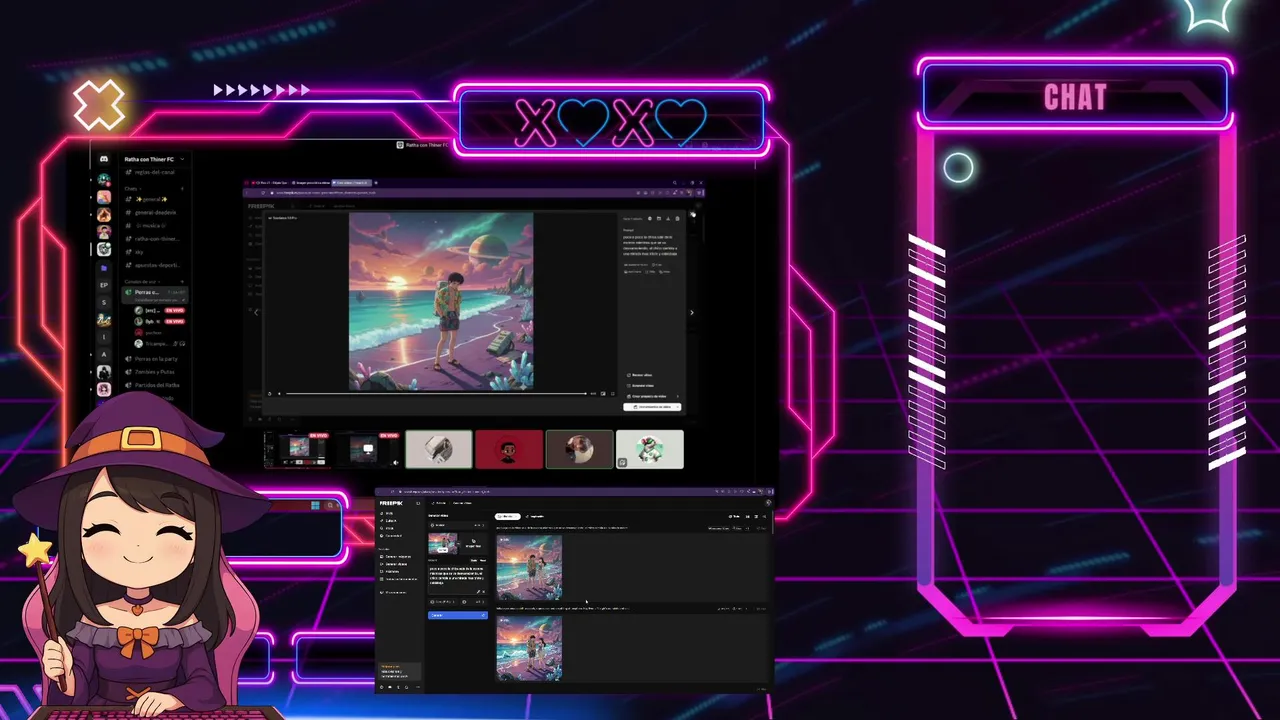Delete the video using the trash icon
This screenshot has width=1280, height=720.
tap(677, 218)
